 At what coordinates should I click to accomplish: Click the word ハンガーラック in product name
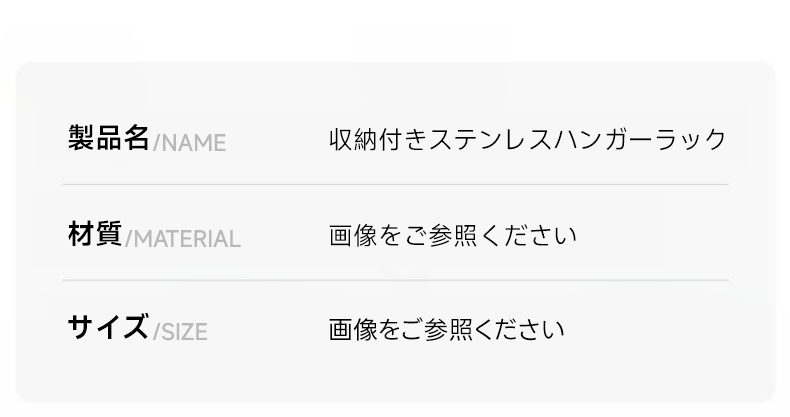tap(640, 139)
